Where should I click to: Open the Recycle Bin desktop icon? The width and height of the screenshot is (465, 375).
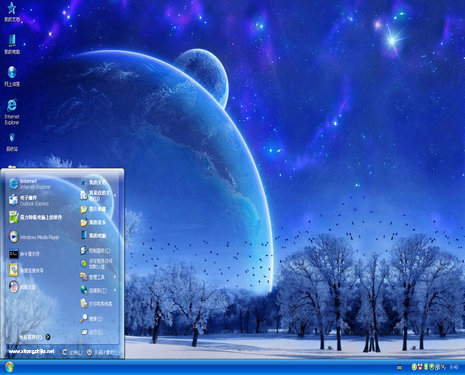(x=12, y=142)
